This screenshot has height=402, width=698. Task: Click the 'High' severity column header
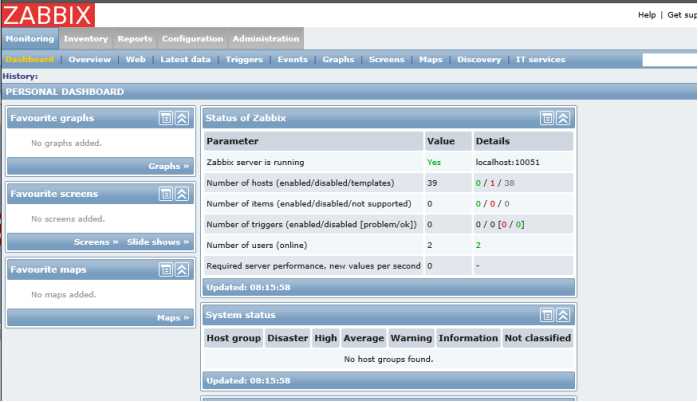325,338
